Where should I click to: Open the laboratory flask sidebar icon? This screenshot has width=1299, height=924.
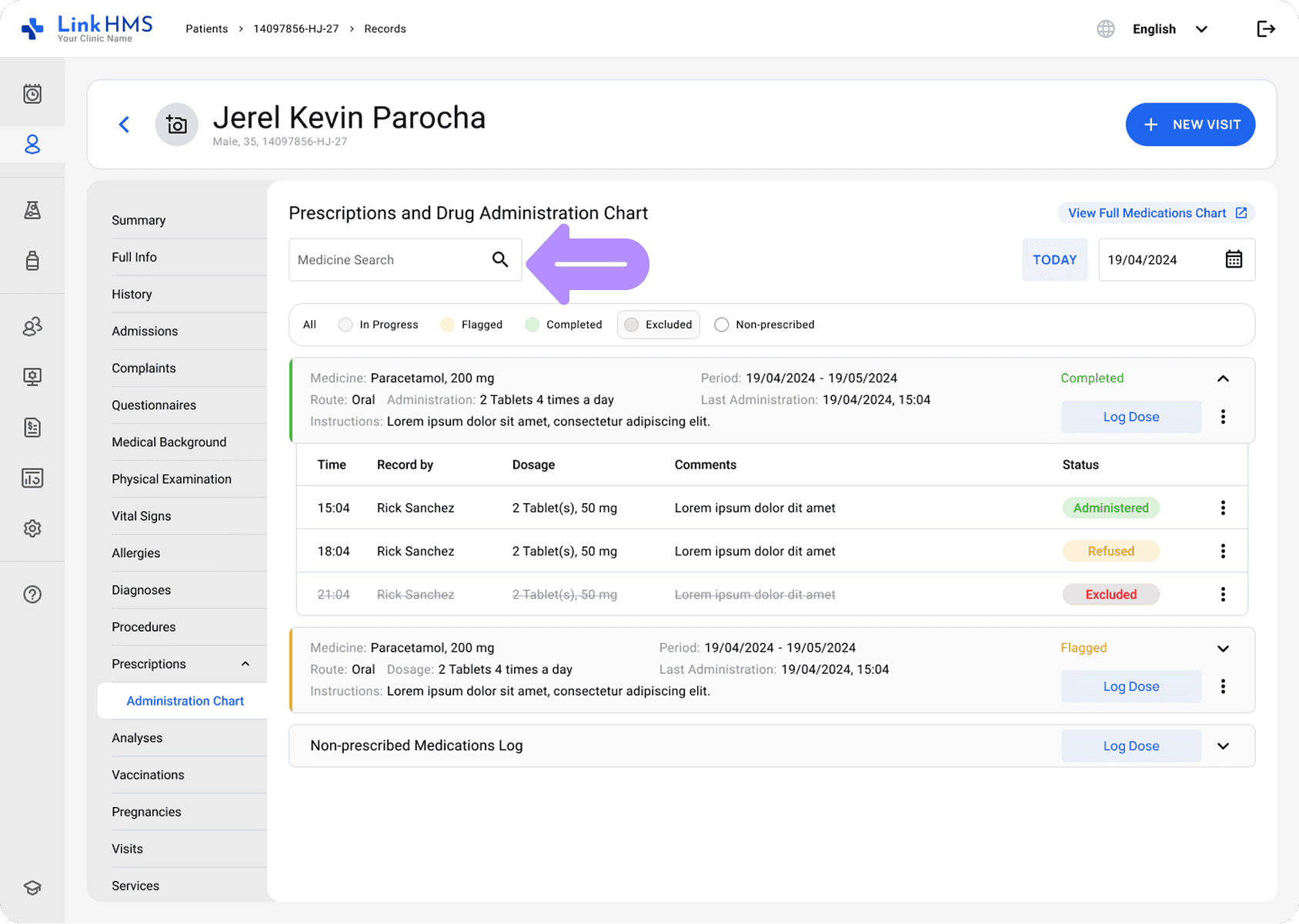pos(32,210)
